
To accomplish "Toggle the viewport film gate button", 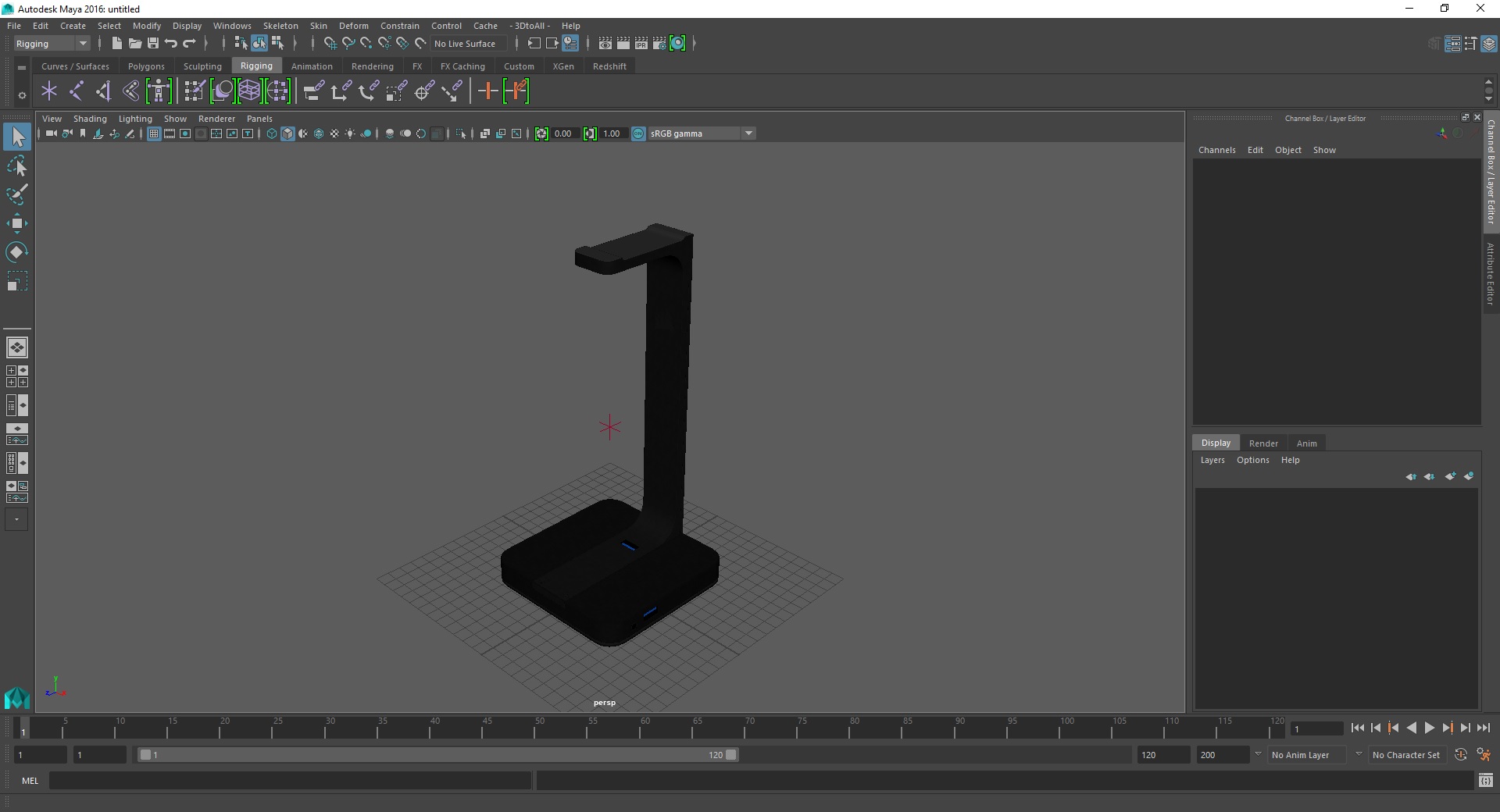I will [170, 134].
